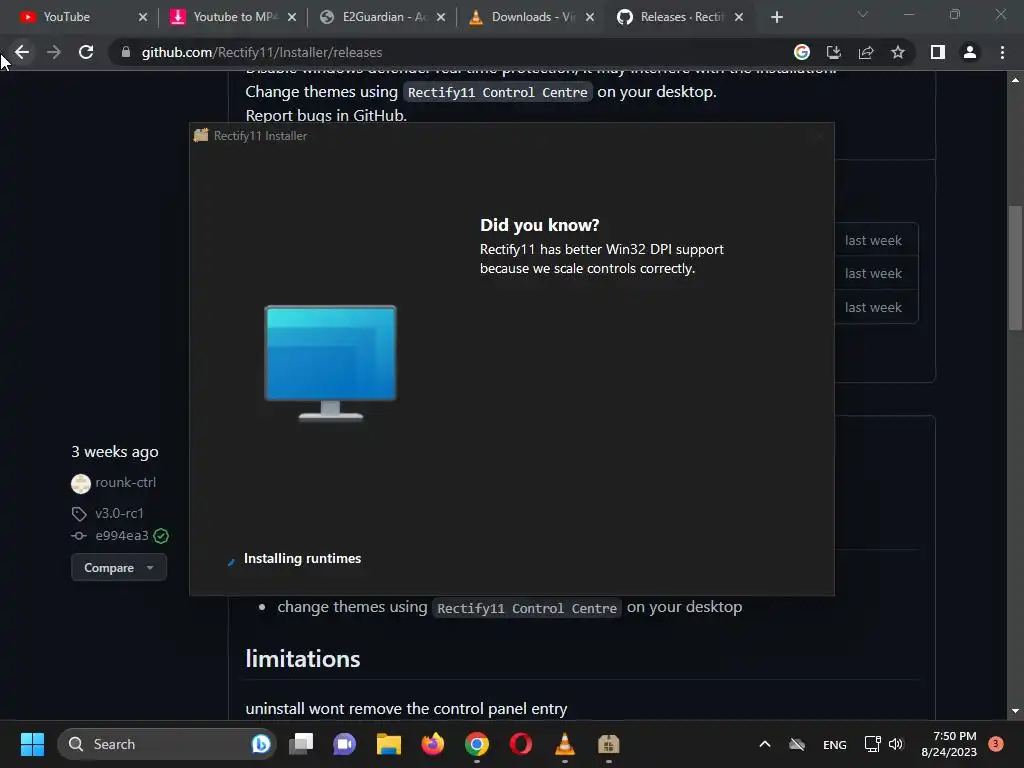This screenshot has width=1024, height=768.
Task: Switch to the E2Guardian tab
Action: point(380,17)
